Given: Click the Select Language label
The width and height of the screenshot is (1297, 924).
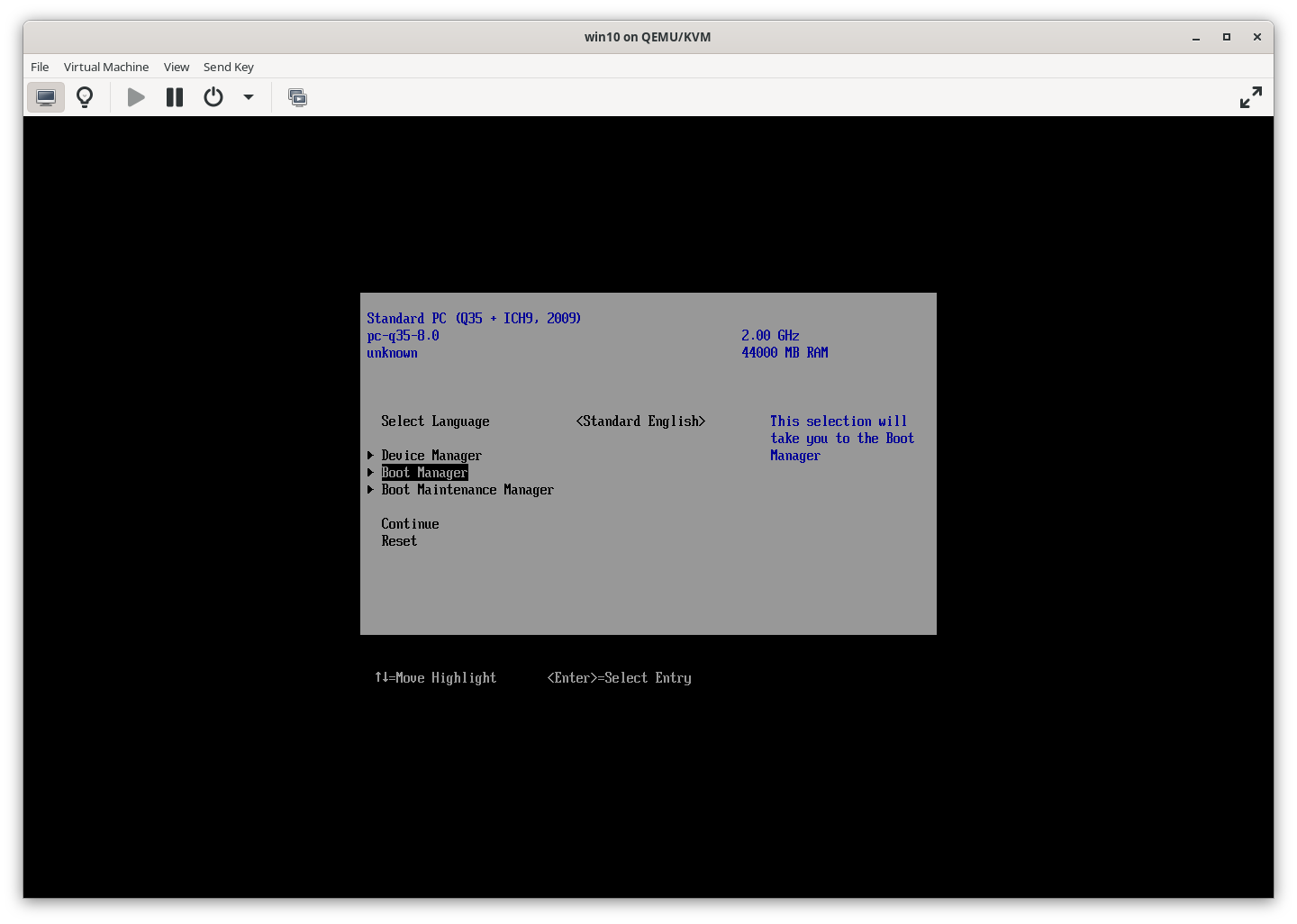Looking at the screenshot, I should (x=435, y=421).
